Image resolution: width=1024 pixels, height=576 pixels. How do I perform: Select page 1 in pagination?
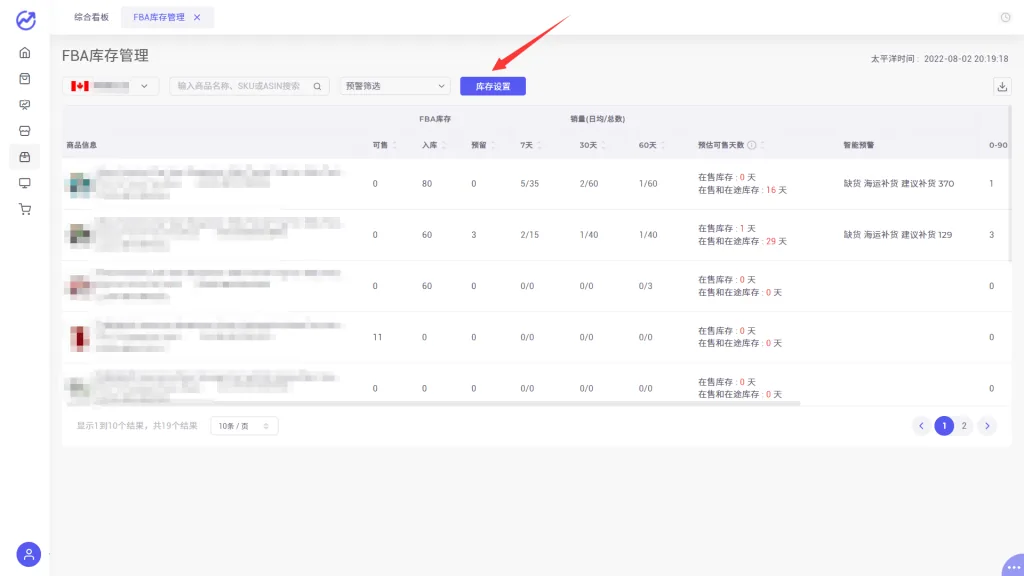pos(944,426)
